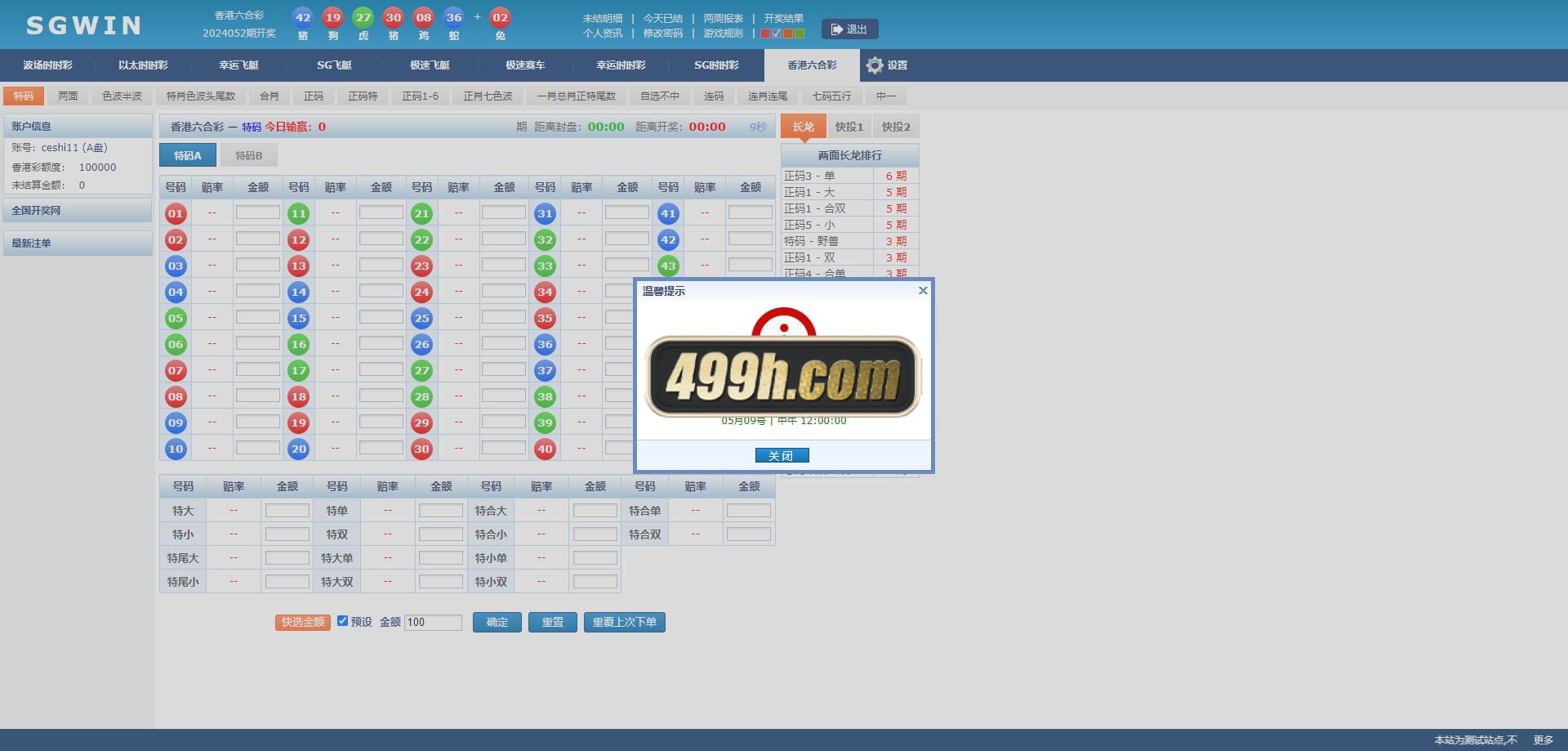The height and width of the screenshot is (751, 1568).
Task: Choose blue ball 26
Action: [421, 345]
